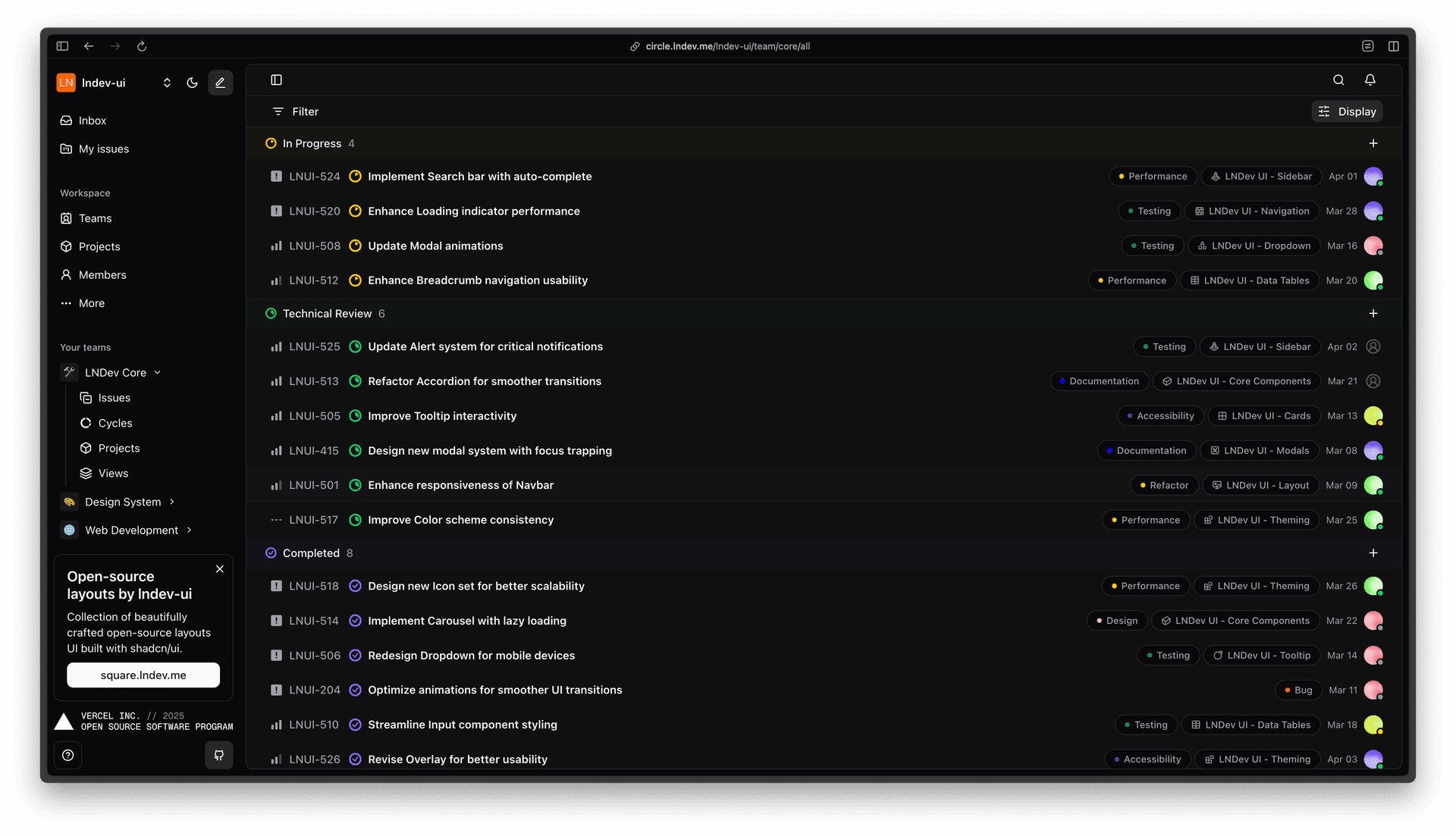Reload the page in browser bar
1456x836 pixels.
142,46
